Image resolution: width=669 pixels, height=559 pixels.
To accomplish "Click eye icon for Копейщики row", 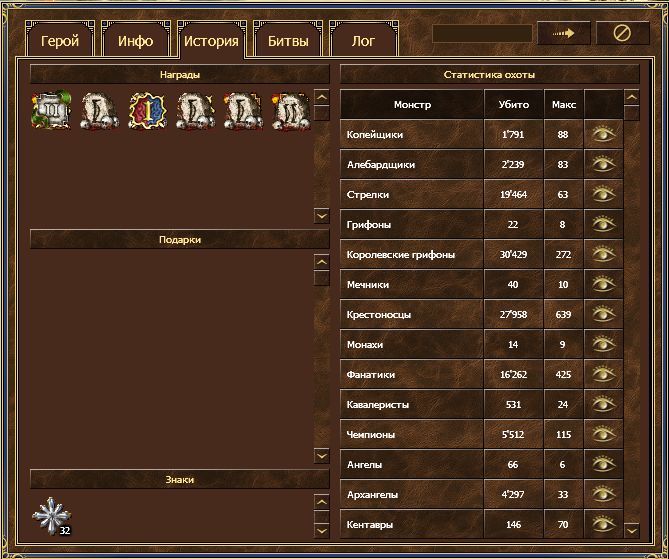I will click(603, 134).
